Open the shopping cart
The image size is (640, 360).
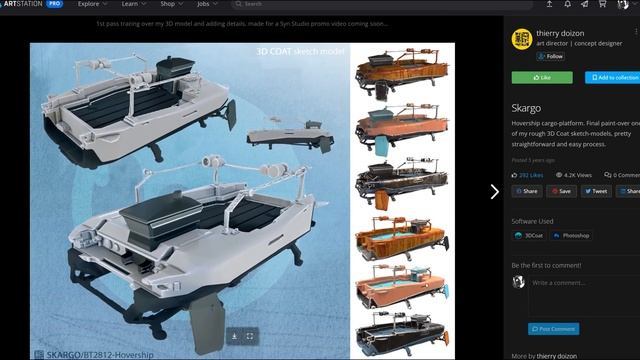[602, 4]
